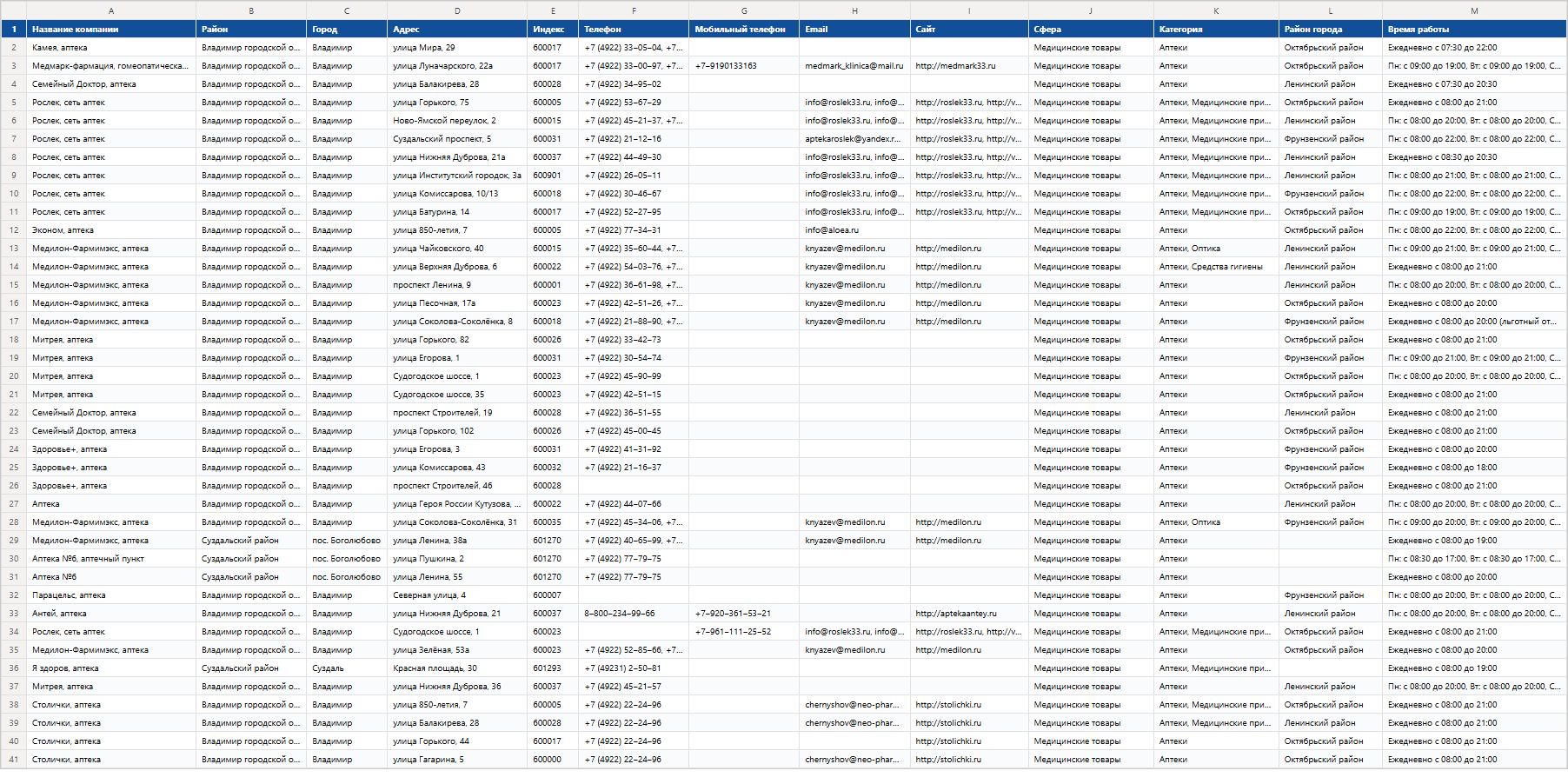Viewport: 1568px width, 784px height.
Task: Select address 'проспект Ленина, 9'
Action: click(457, 285)
